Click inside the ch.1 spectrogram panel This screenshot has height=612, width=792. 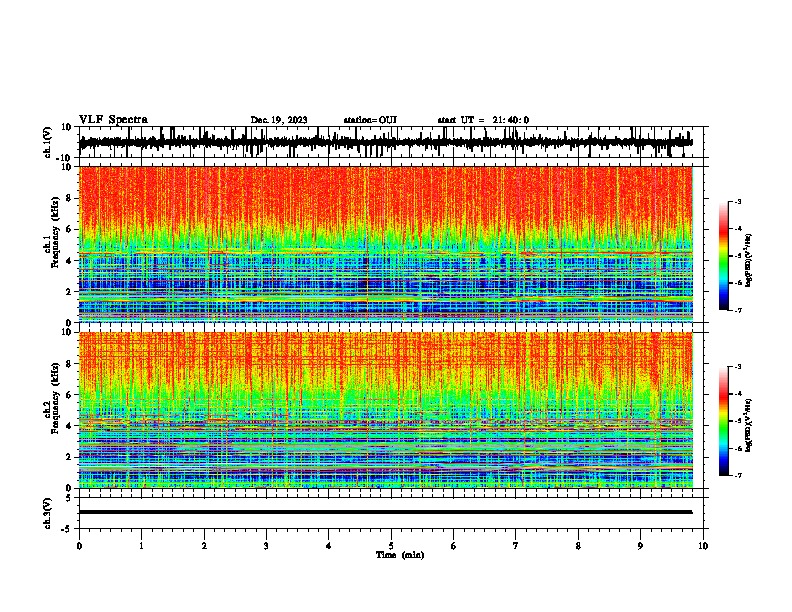[385, 244]
